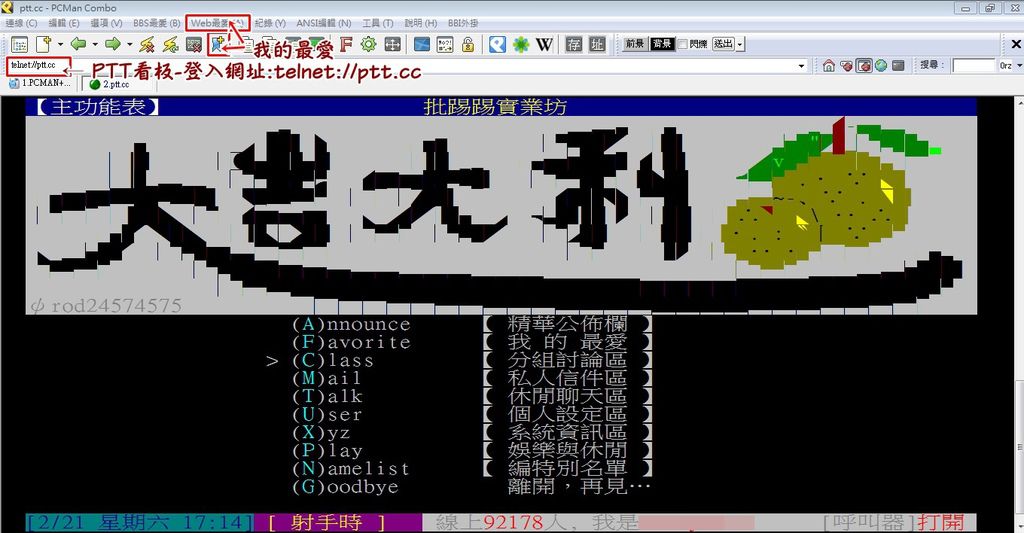1024x533 pixels.
Task: Expand the forward arrow history dropdown
Action: [129, 44]
